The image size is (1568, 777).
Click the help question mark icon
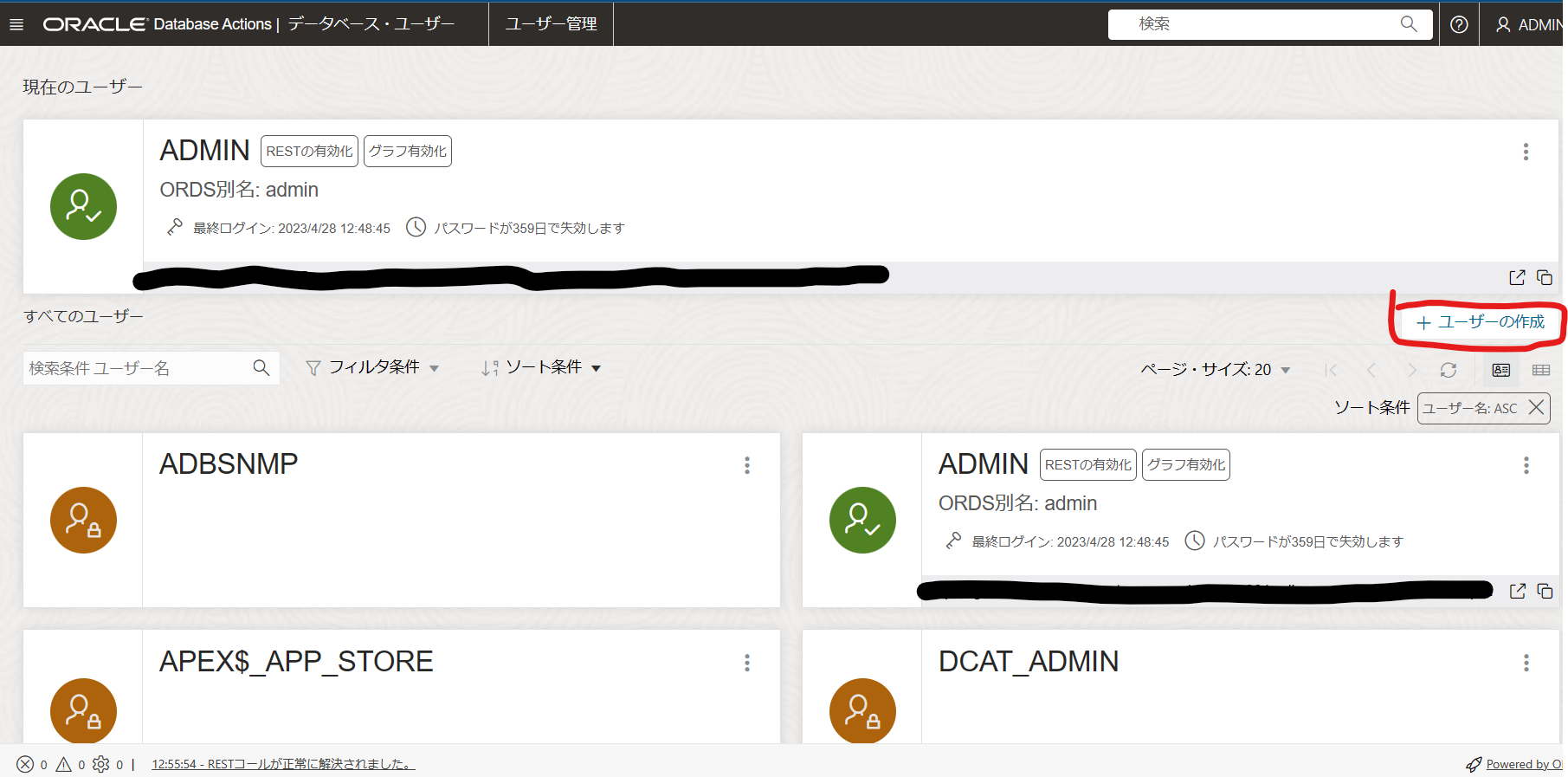pos(1459,24)
